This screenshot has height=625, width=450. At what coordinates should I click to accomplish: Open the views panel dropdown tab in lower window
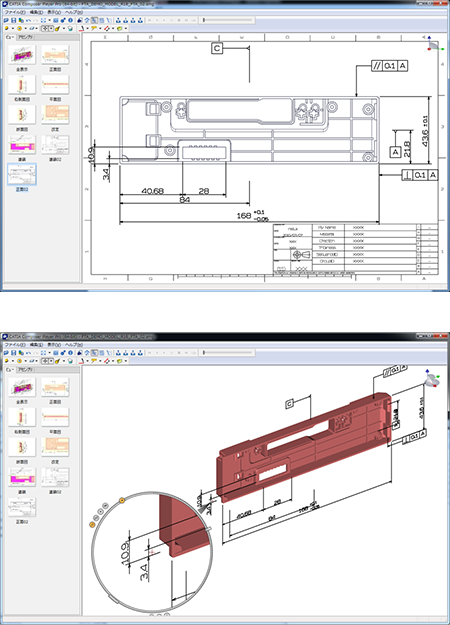point(10,369)
